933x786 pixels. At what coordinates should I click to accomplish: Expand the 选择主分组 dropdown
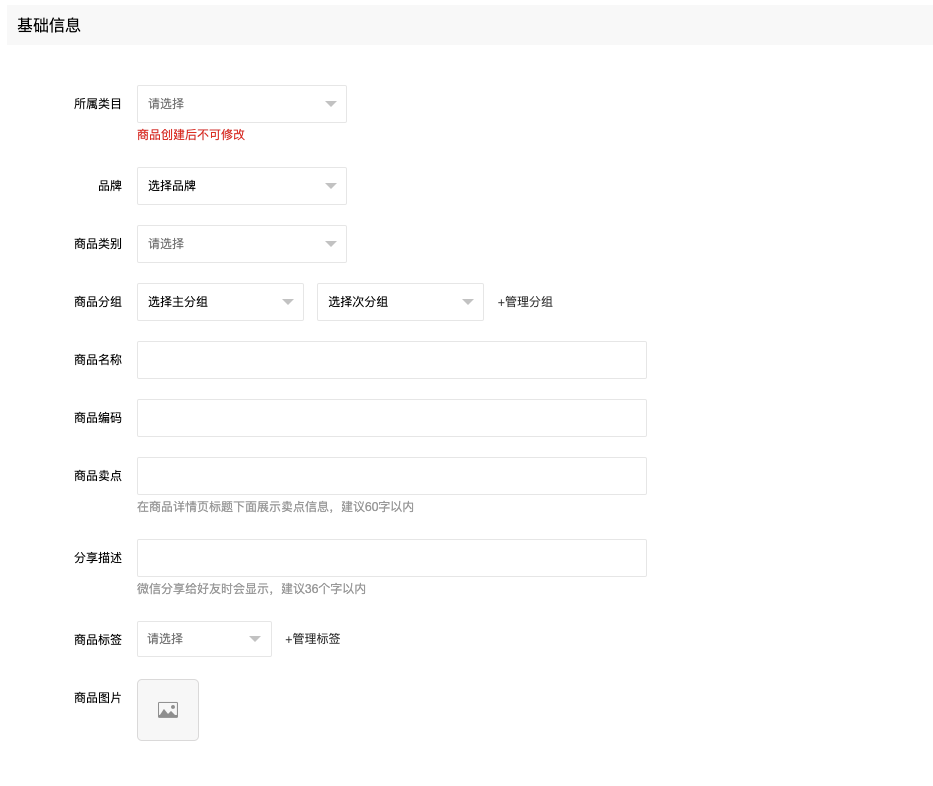pyautogui.click(x=220, y=302)
